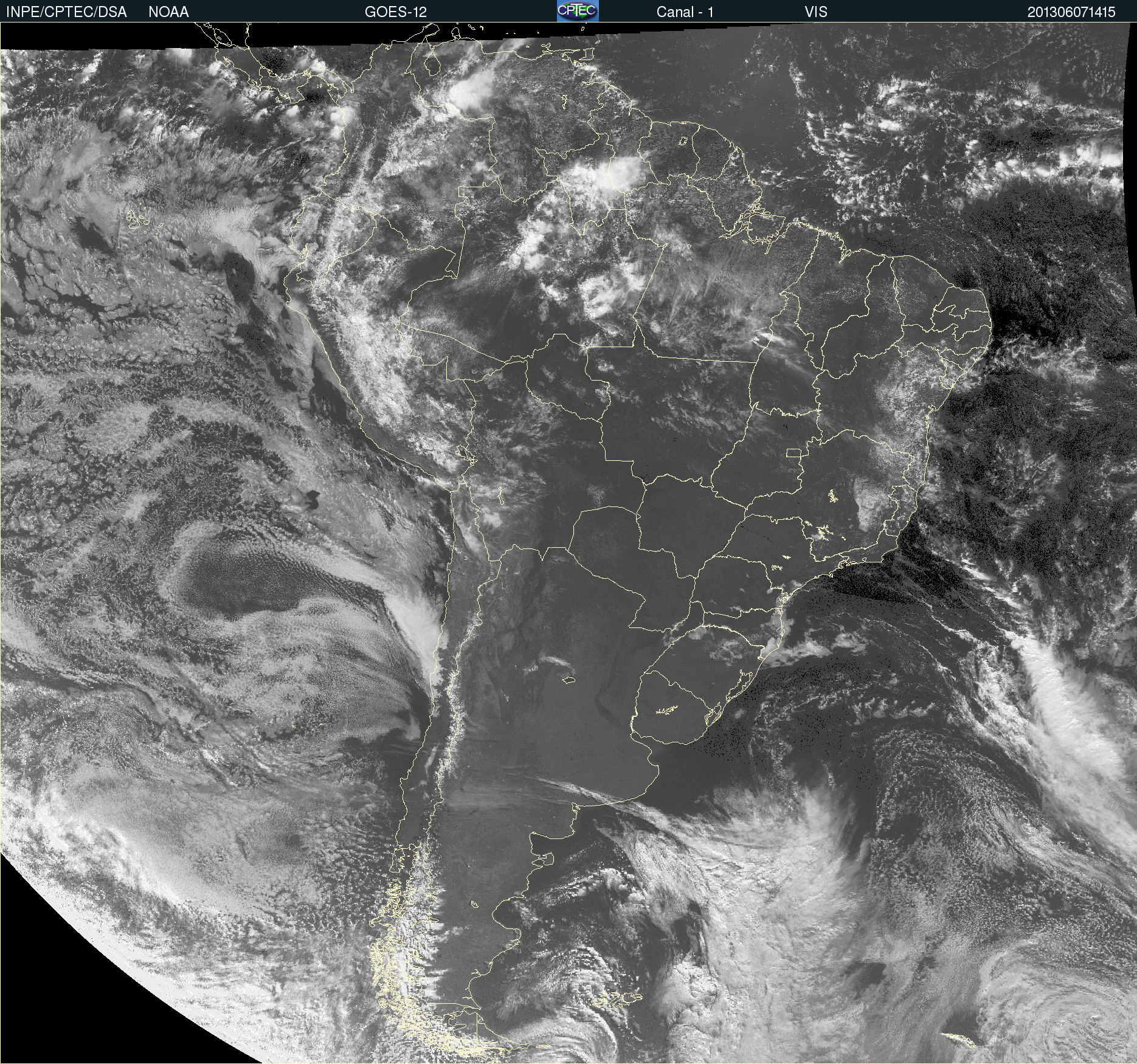
Task: Click the Canal - 1 label
Action: [685, 12]
